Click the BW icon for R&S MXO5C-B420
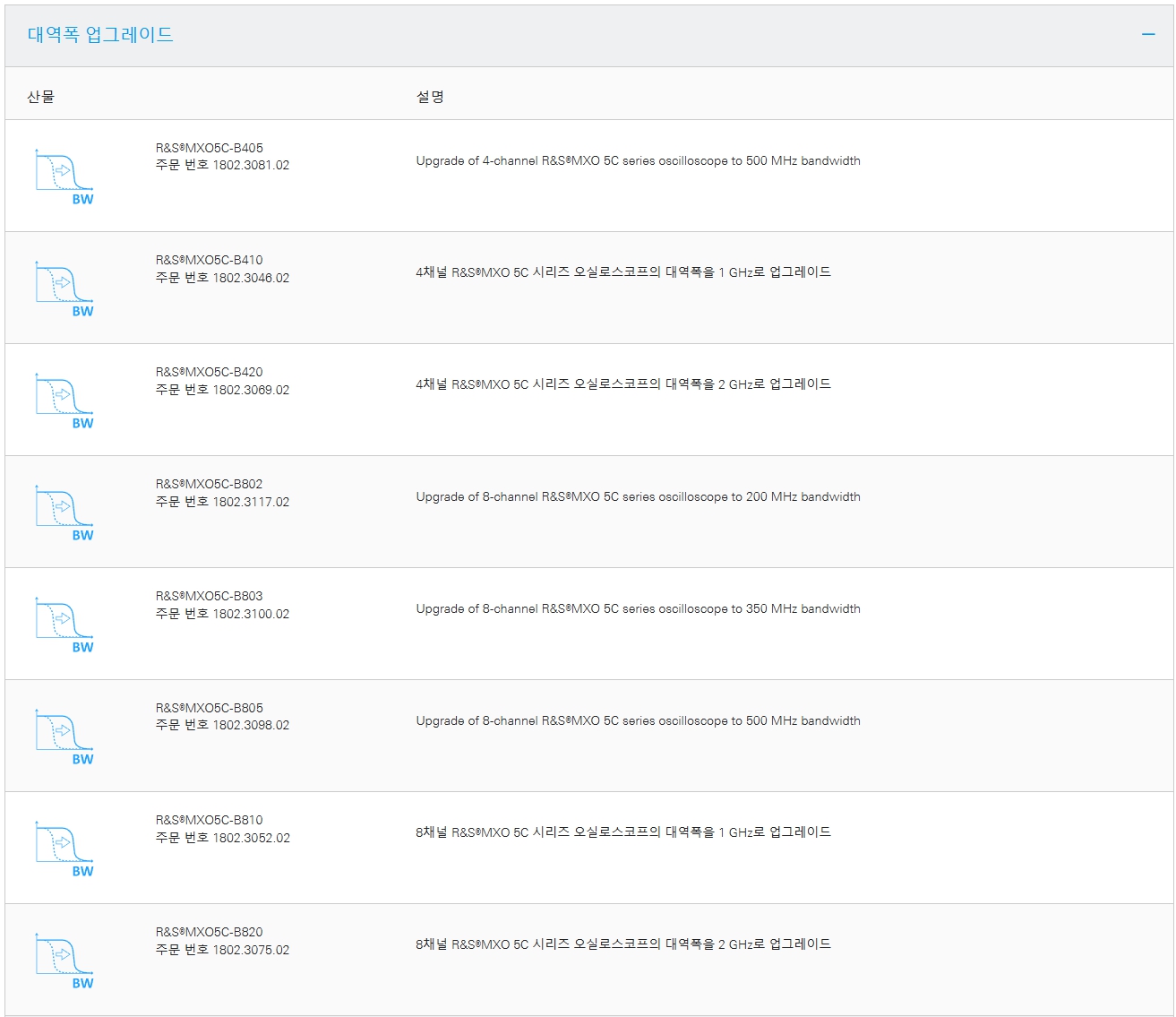This screenshot has width=1176, height=1017. (64, 401)
